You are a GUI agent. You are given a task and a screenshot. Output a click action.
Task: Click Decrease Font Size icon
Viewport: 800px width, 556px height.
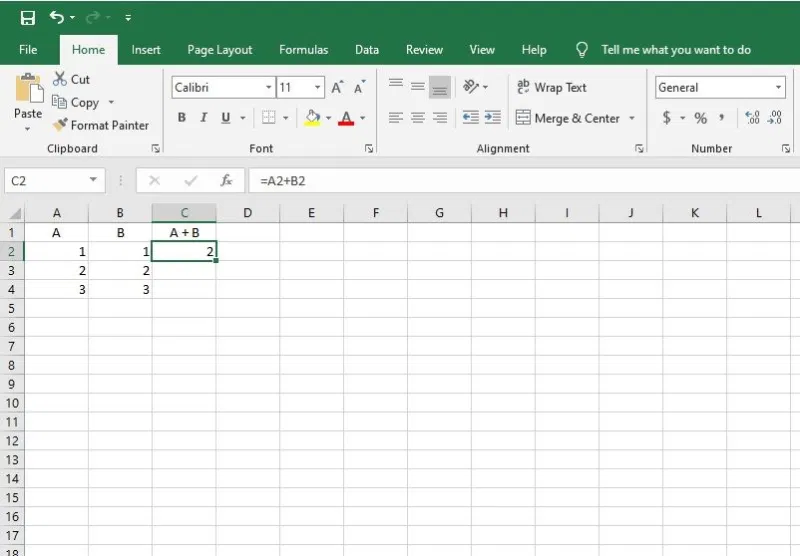[x=360, y=87]
